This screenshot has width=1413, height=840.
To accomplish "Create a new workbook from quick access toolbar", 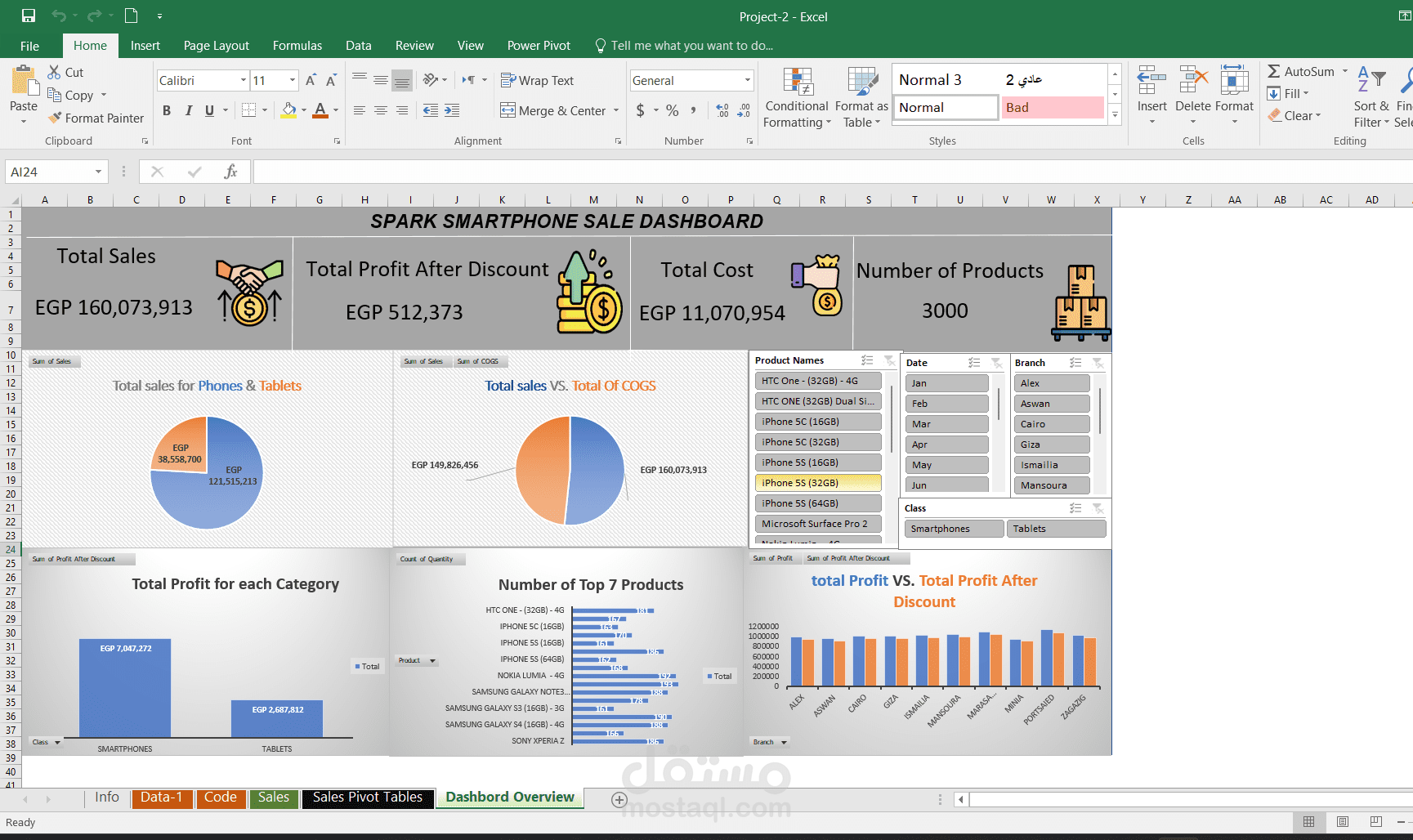I will [x=132, y=16].
